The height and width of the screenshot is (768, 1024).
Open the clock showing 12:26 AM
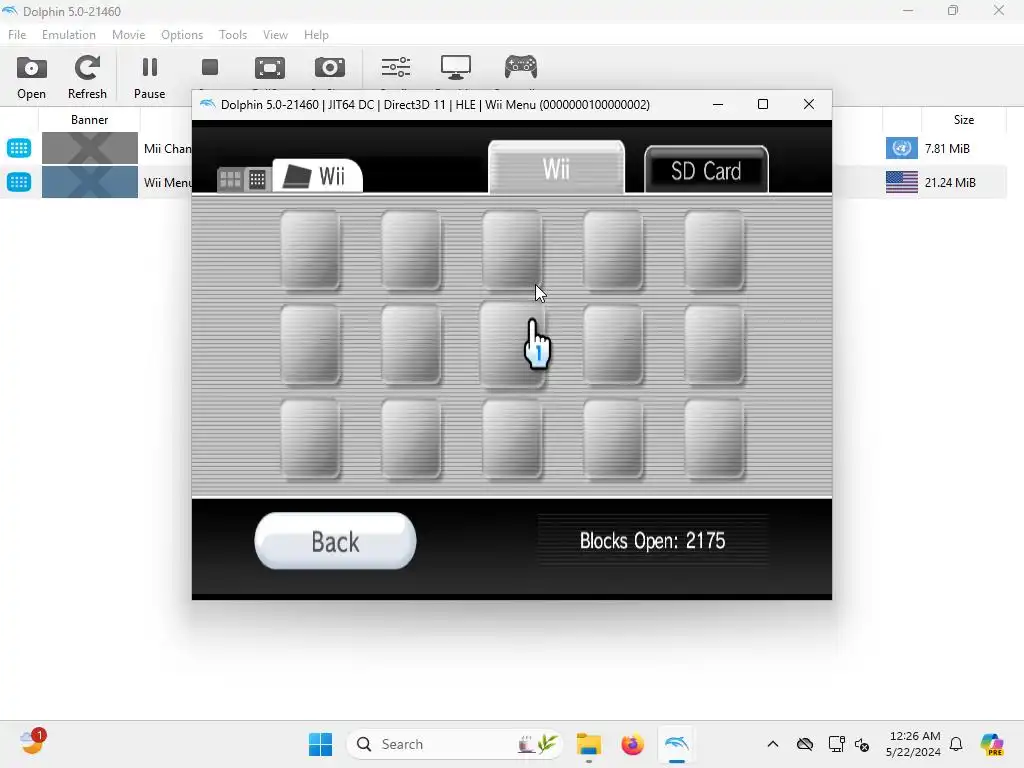(914, 744)
